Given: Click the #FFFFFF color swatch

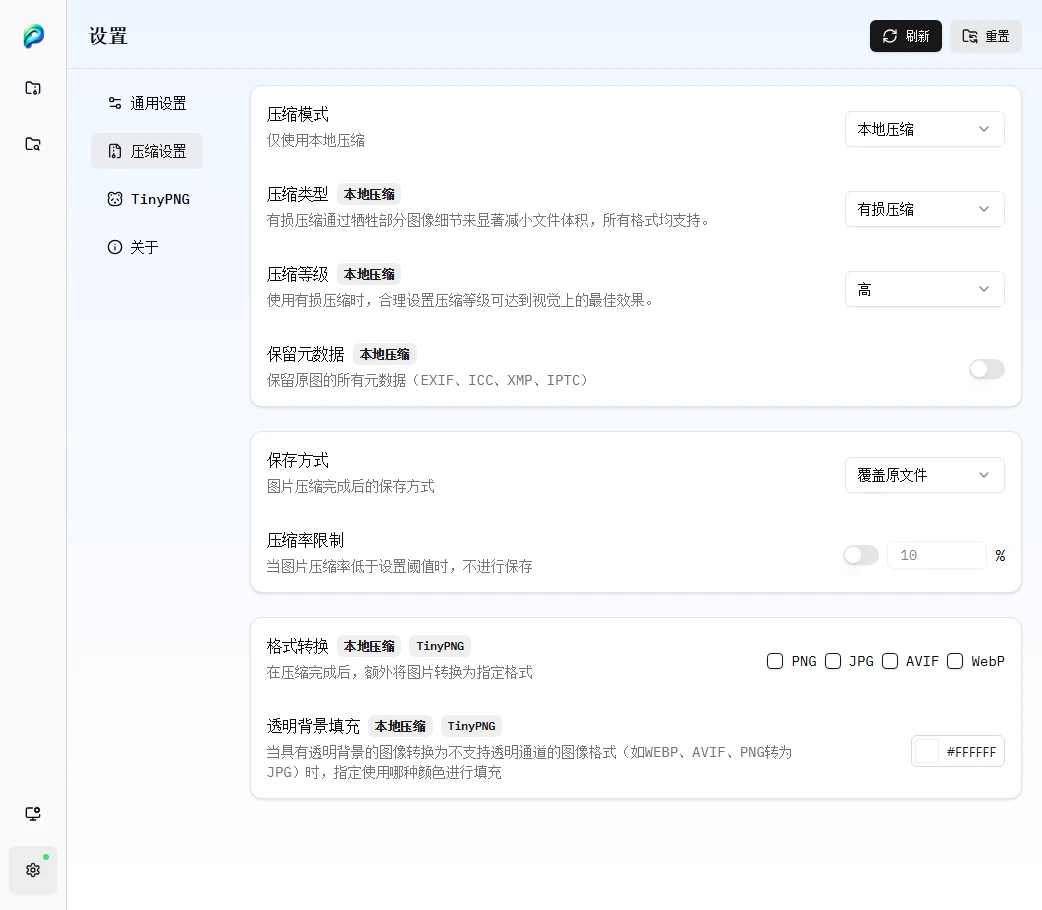Looking at the screenshot, I should click(x=928, y=752).
